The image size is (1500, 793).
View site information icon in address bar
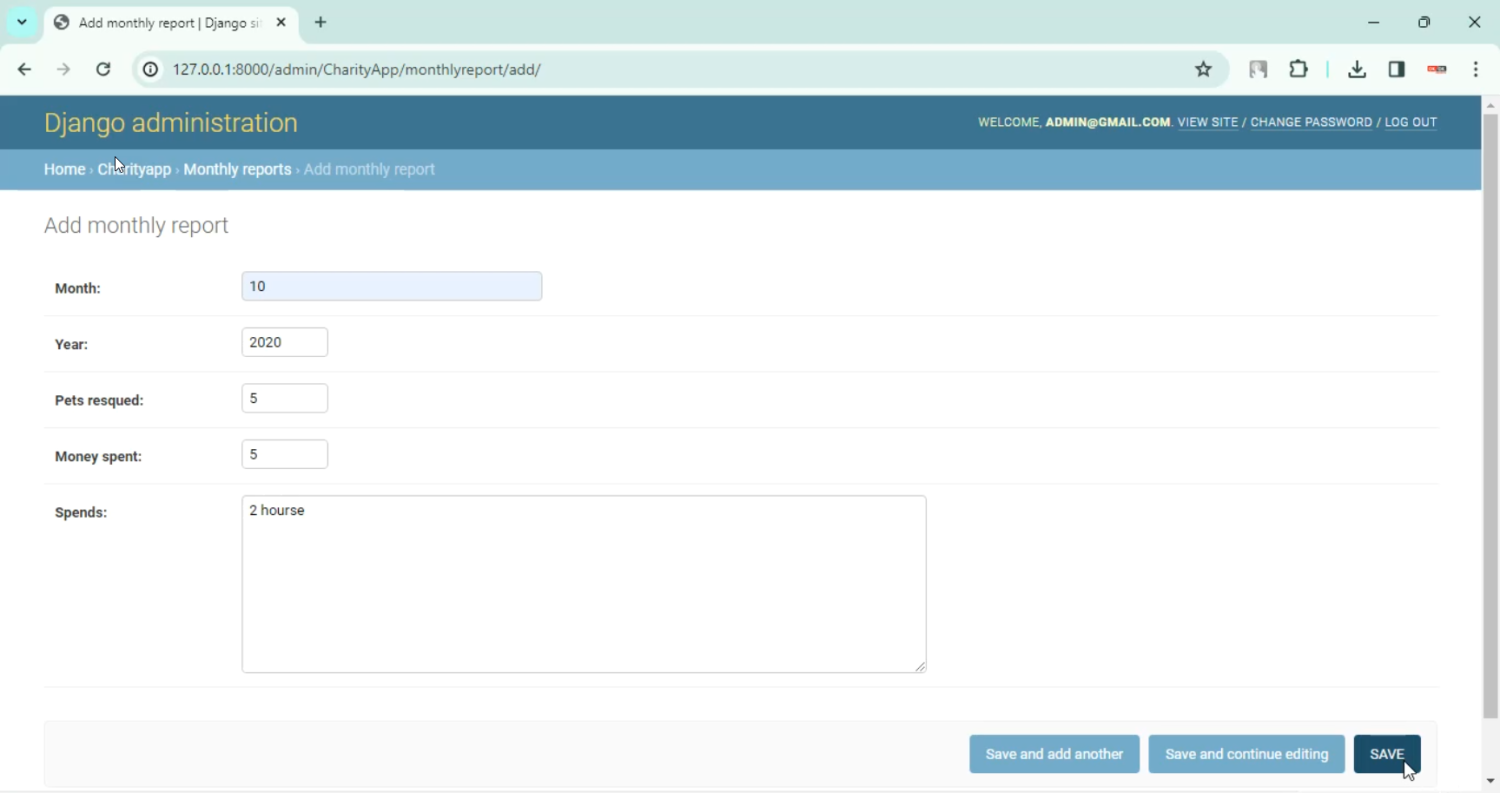[150, 69]
